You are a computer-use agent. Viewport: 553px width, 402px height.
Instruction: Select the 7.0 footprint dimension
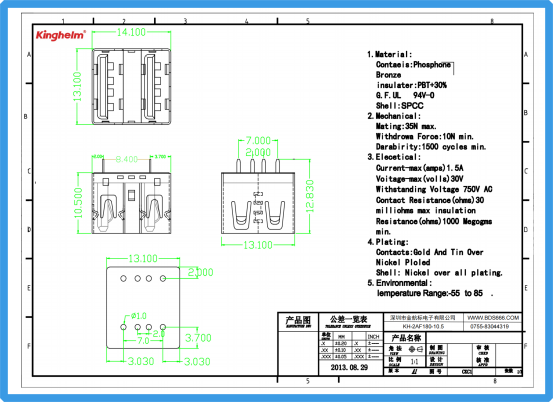click(143, 341)
